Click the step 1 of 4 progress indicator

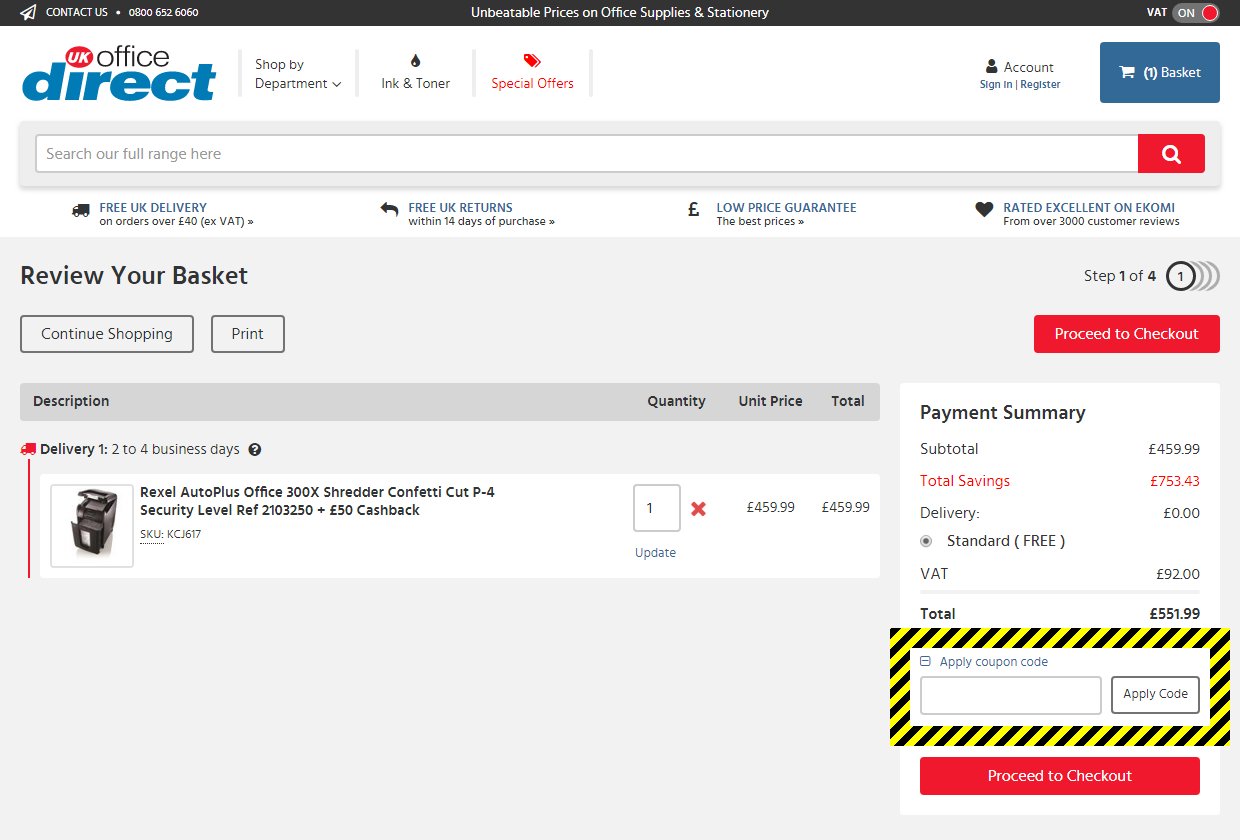[1192, 276]
